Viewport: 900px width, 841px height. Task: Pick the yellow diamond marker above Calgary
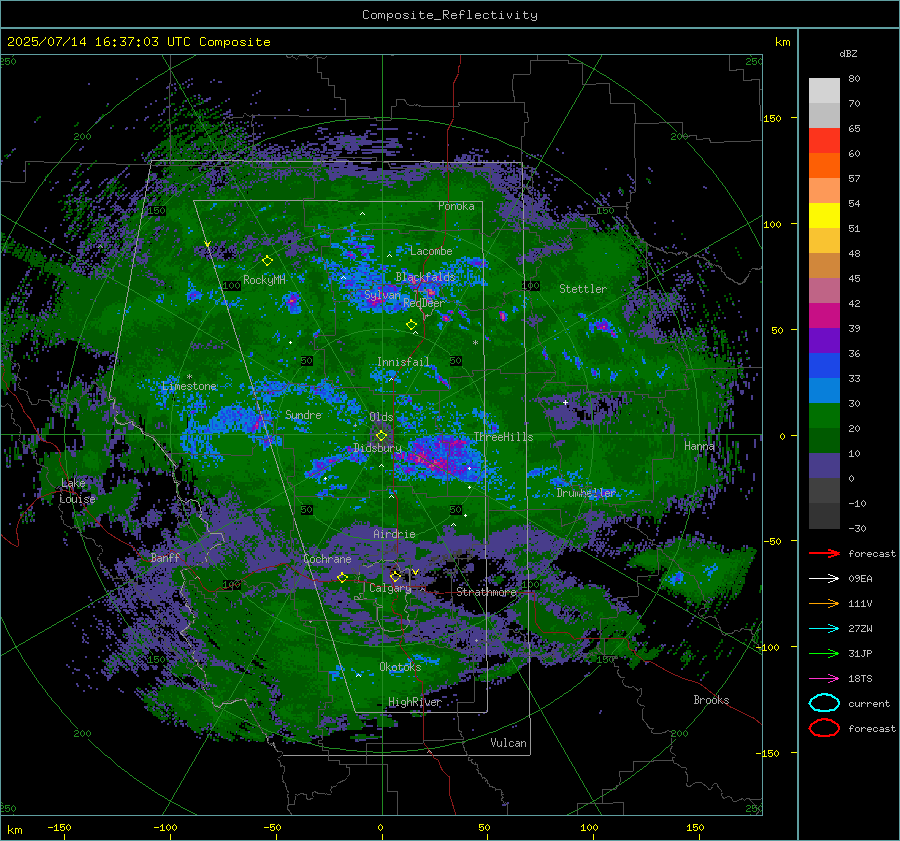pyautogui.click(x=395, y=576)
